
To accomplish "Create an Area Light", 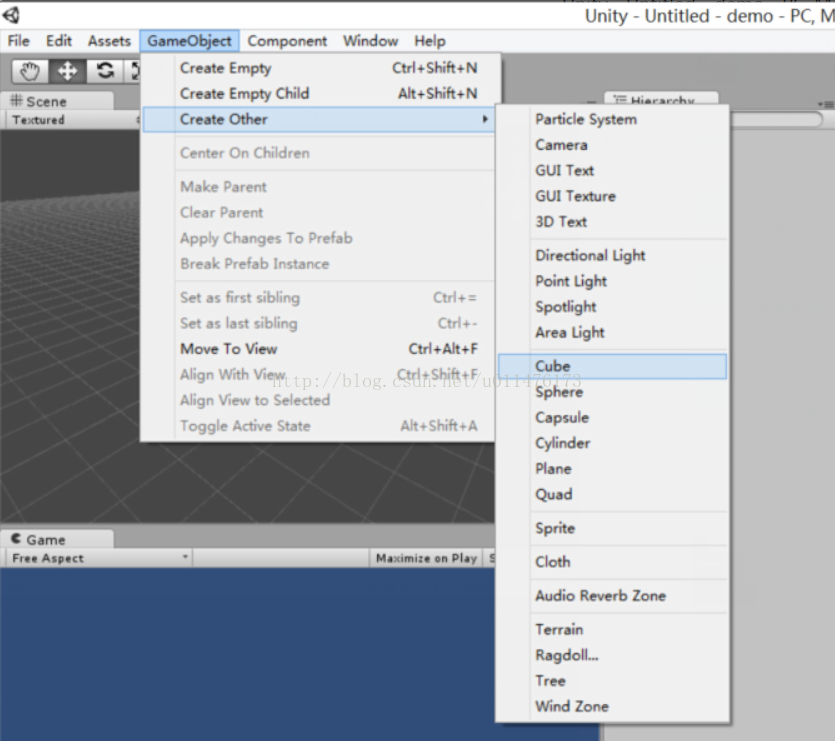I will (612, 332).
